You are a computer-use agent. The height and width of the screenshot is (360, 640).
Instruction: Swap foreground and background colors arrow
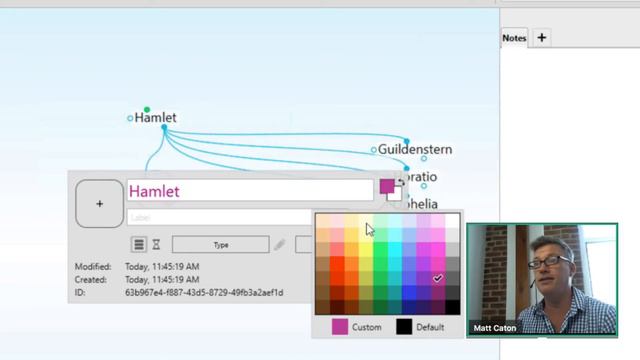click(x=401, y=182)
